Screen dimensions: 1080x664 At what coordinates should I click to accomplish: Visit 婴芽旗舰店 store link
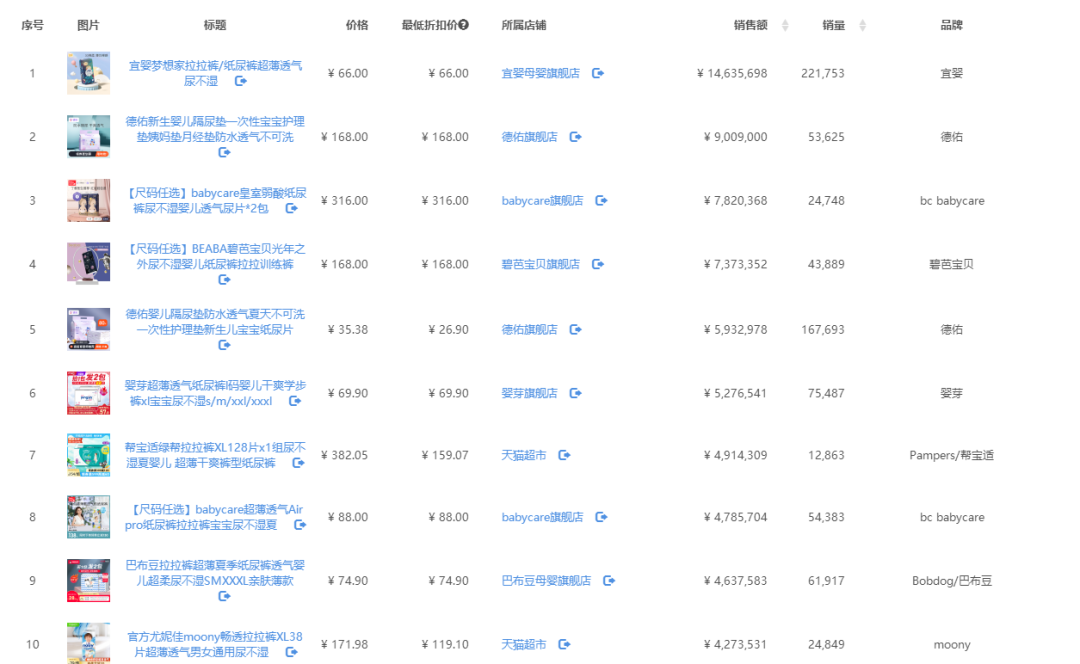pos(530,393)
